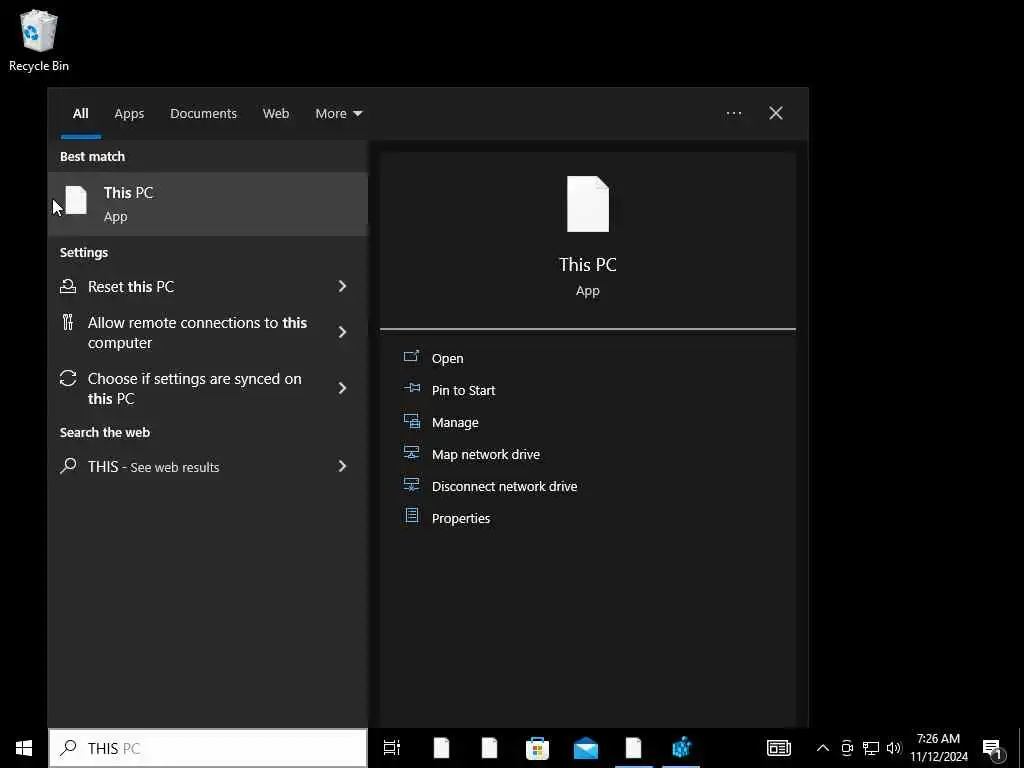Viewport: 1024px width, 768px height.
Task: Open Task View from the taskbar
Action: [392, 748]
